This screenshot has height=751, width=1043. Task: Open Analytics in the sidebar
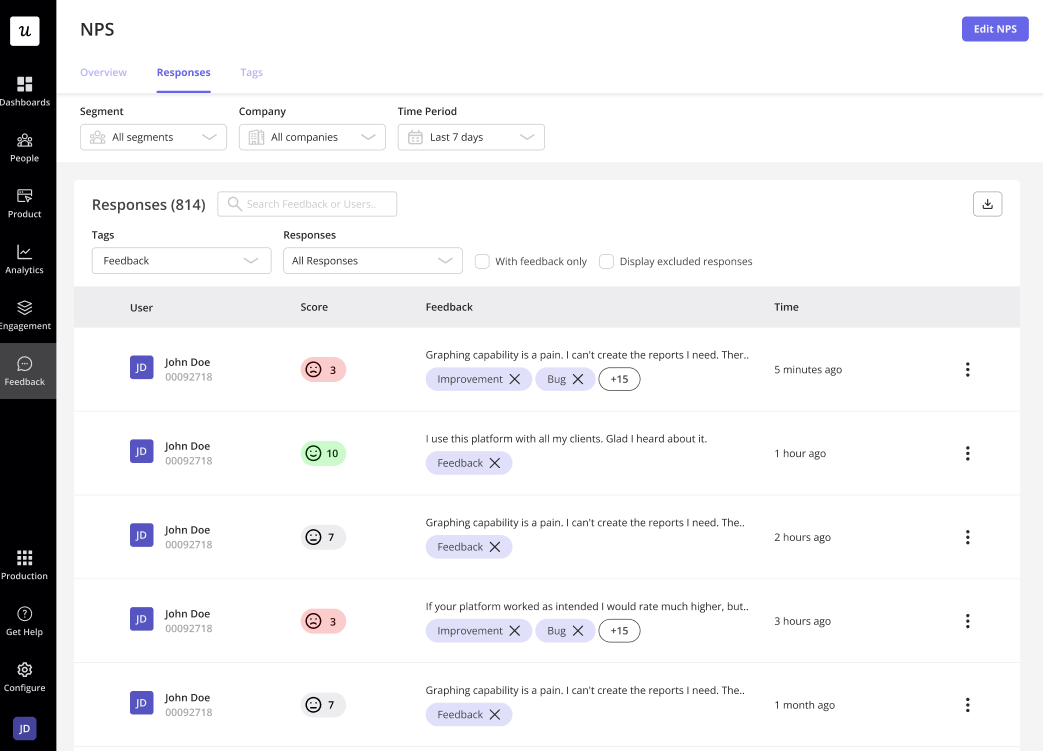pos(25,259)
